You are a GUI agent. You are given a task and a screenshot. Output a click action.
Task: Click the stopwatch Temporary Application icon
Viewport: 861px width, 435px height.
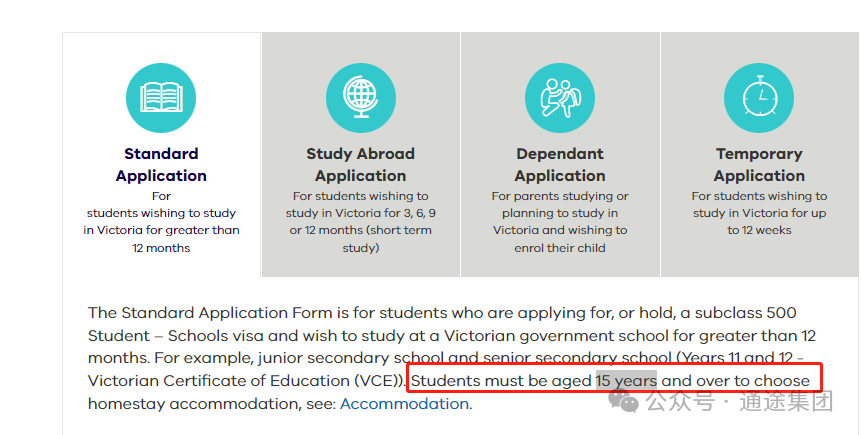759,98
